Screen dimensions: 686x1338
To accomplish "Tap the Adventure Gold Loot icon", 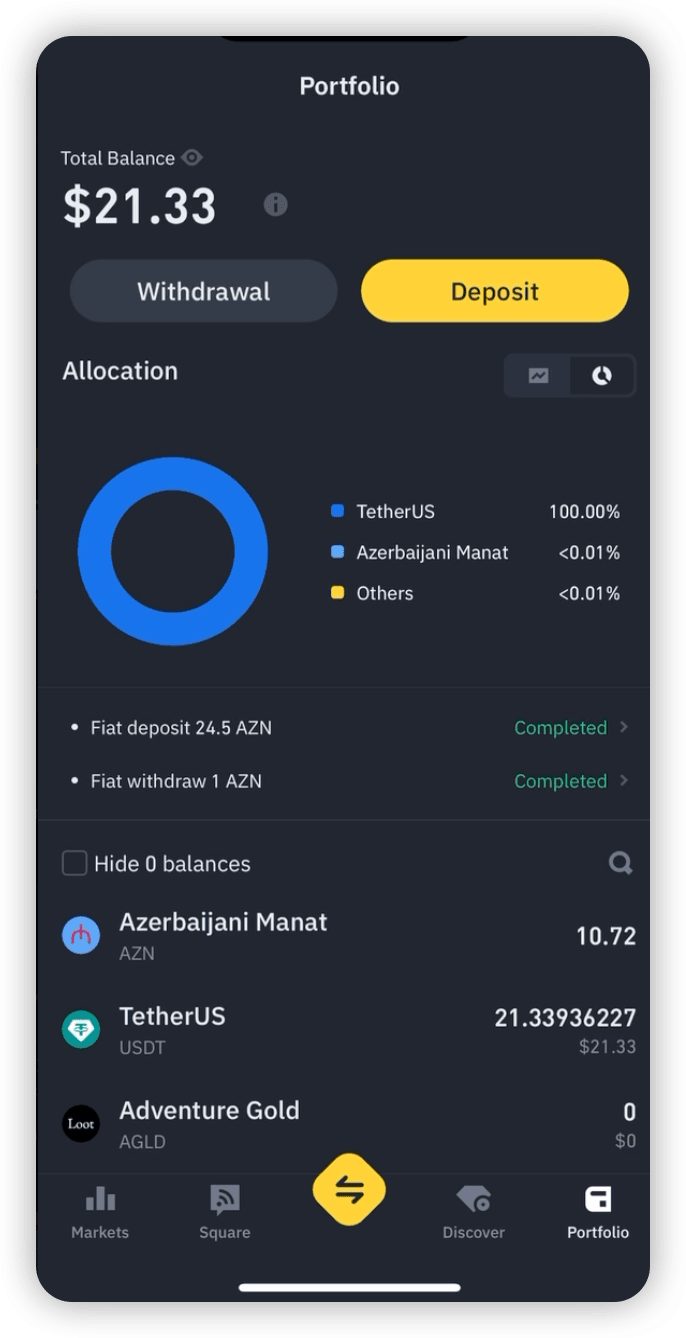I will click(81, 1124).
